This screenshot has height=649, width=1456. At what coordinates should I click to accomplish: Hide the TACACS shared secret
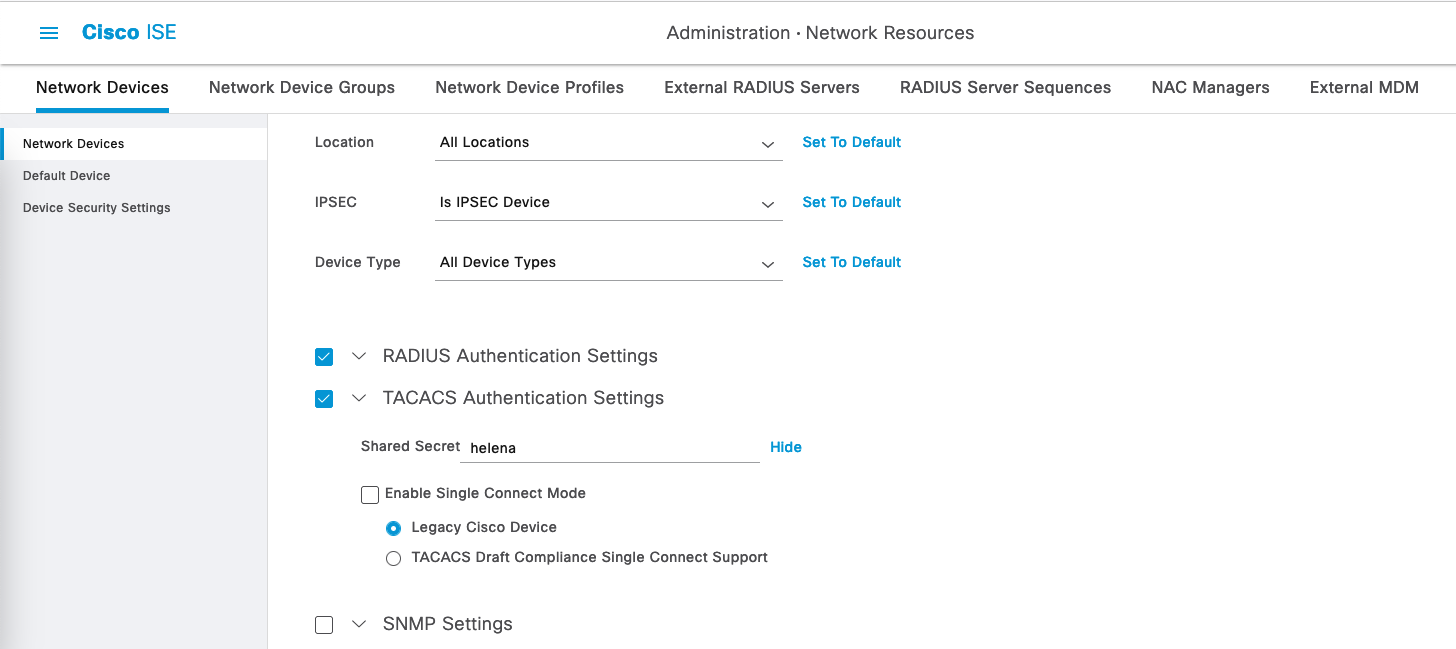coord(785,447)
